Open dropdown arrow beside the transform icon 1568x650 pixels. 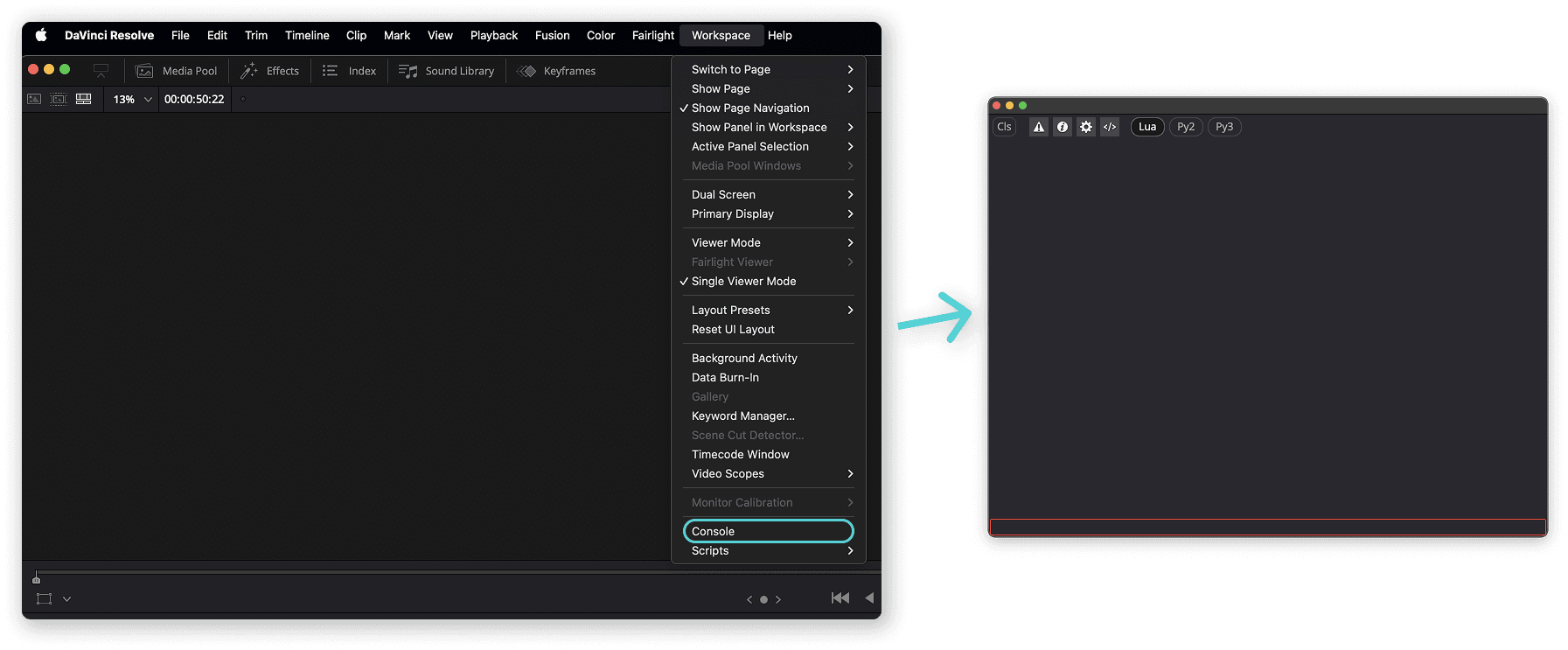point(67,599)
